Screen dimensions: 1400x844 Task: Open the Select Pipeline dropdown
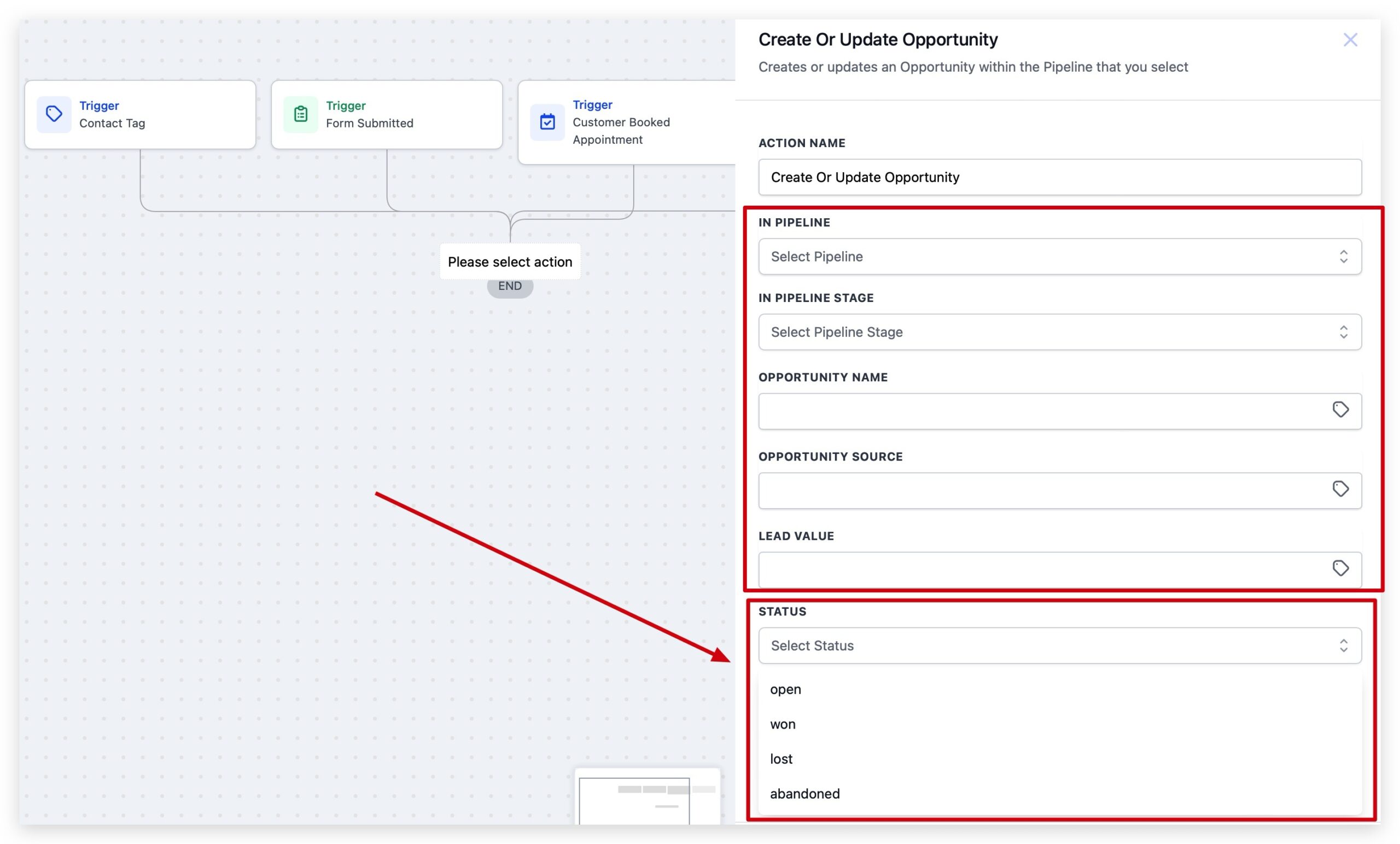click(x=1060, y=257)
